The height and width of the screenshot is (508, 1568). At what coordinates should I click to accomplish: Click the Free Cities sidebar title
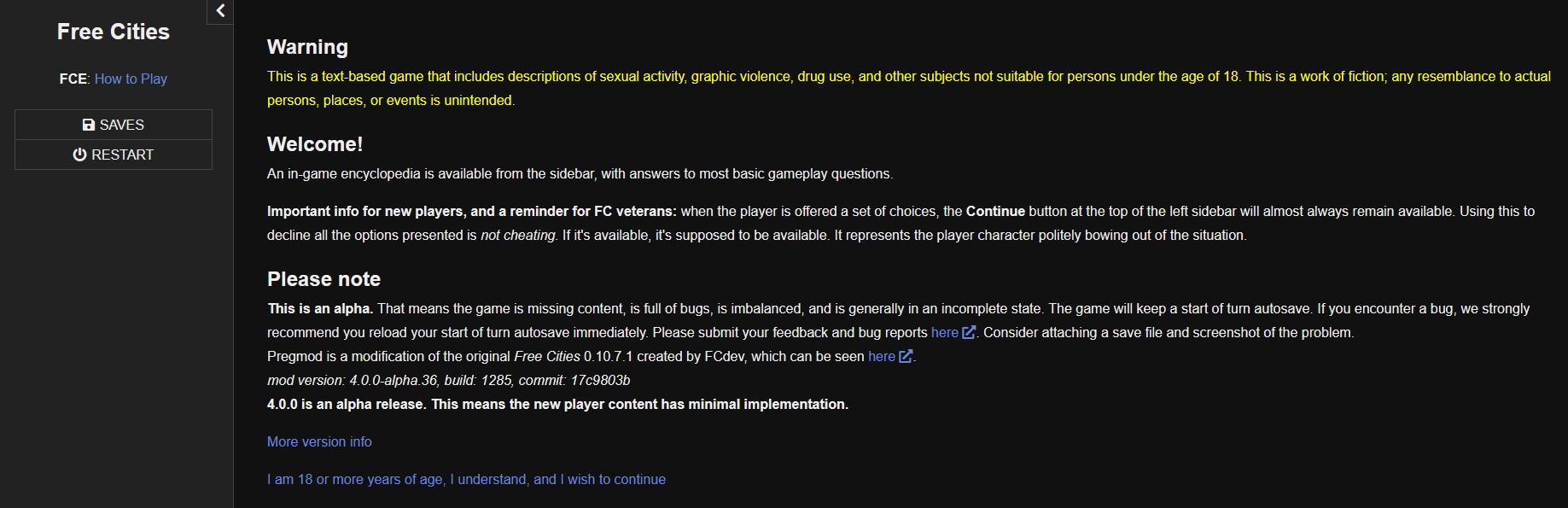coord(114,32)
